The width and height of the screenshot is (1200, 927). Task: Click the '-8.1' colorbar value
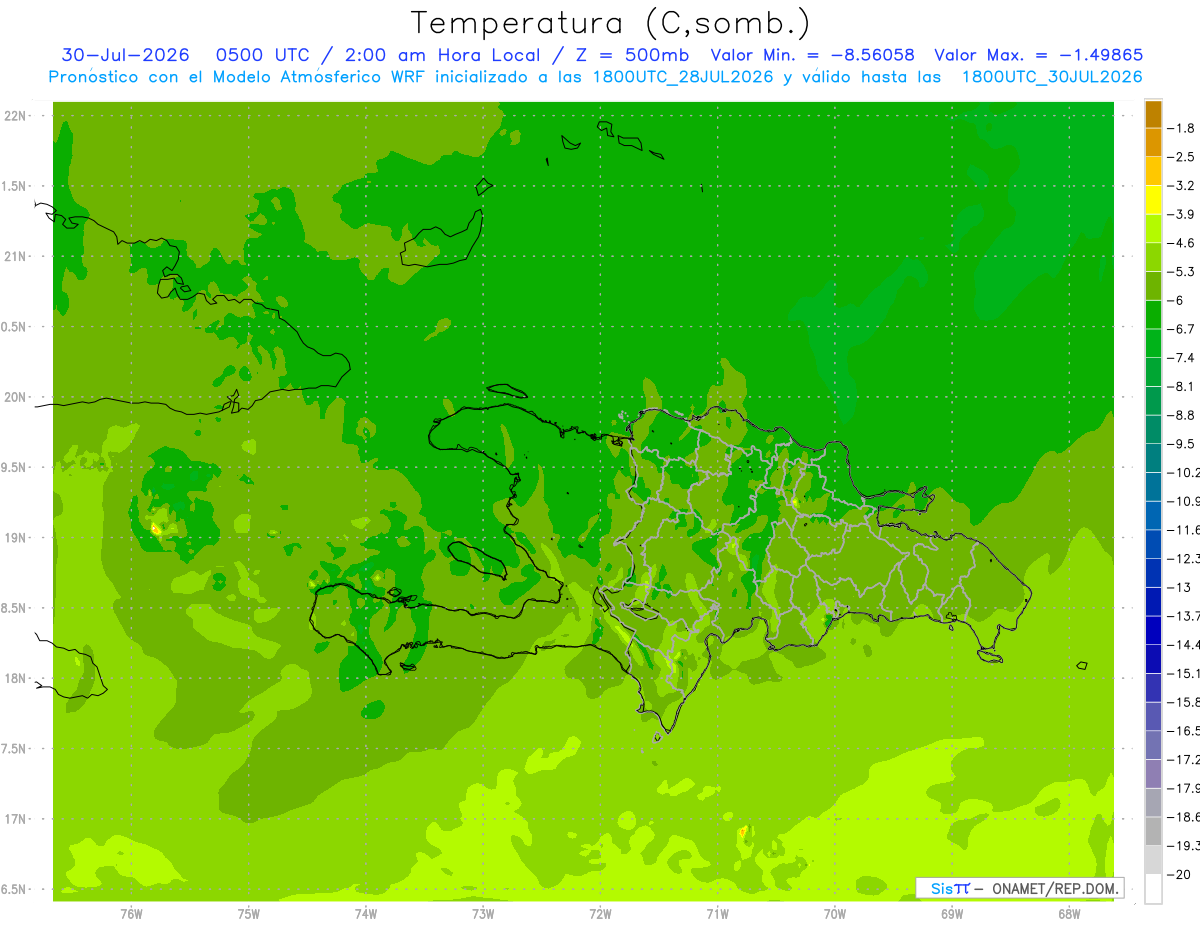[1181, 386]
